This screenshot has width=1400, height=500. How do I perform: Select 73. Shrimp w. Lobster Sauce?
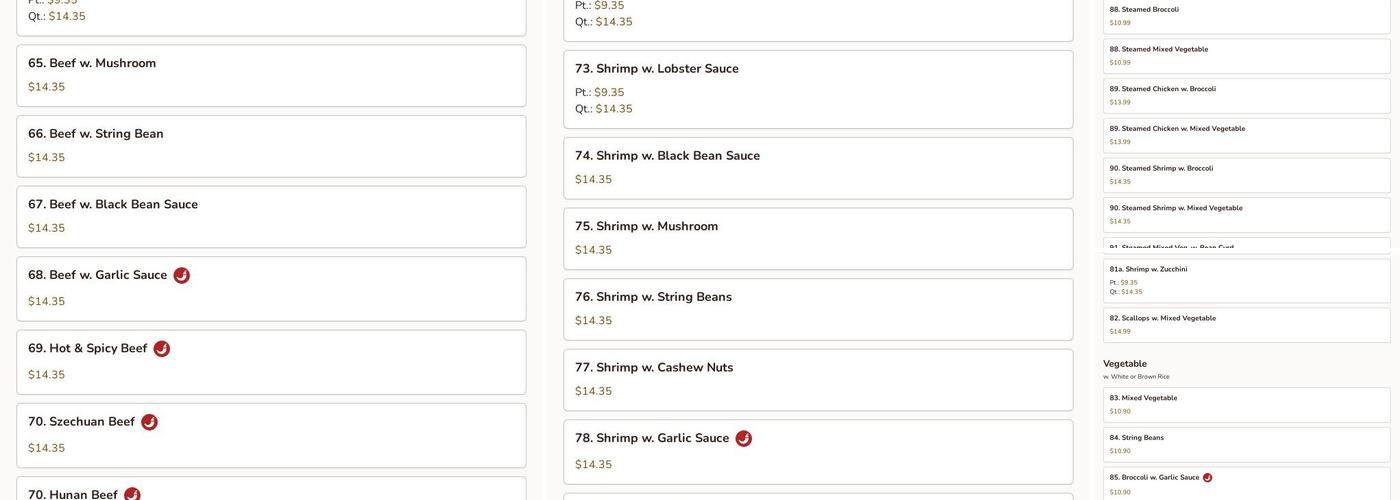point(817,89)
